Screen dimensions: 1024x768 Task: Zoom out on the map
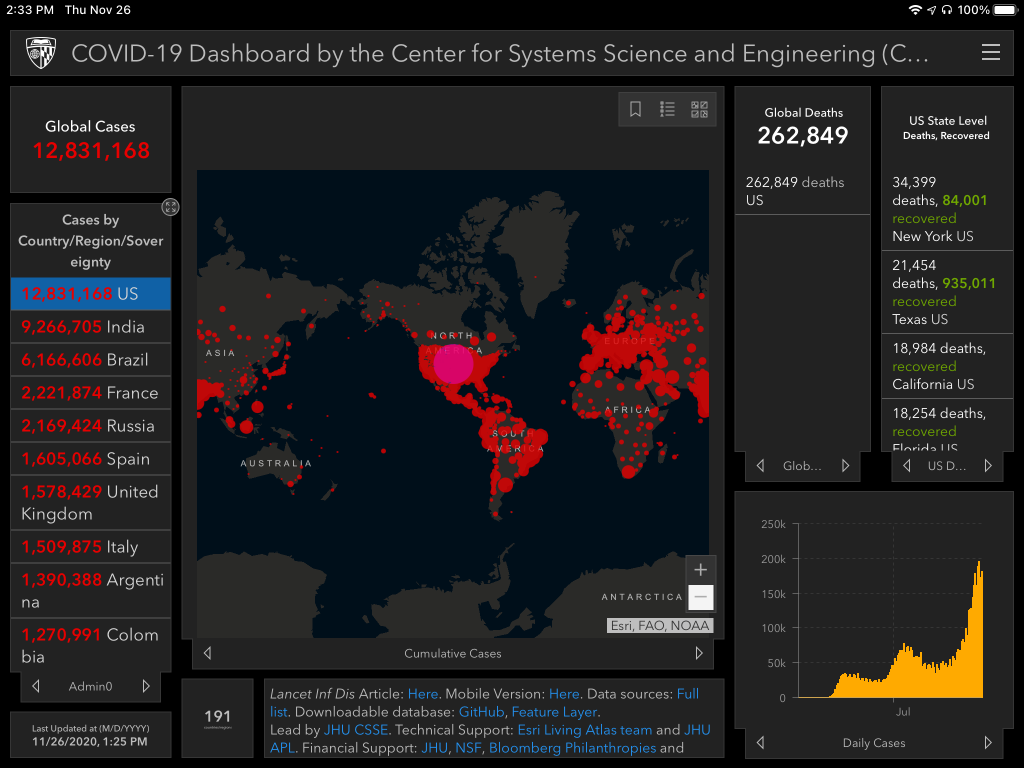pyautogui.click(x=701, y=597)
